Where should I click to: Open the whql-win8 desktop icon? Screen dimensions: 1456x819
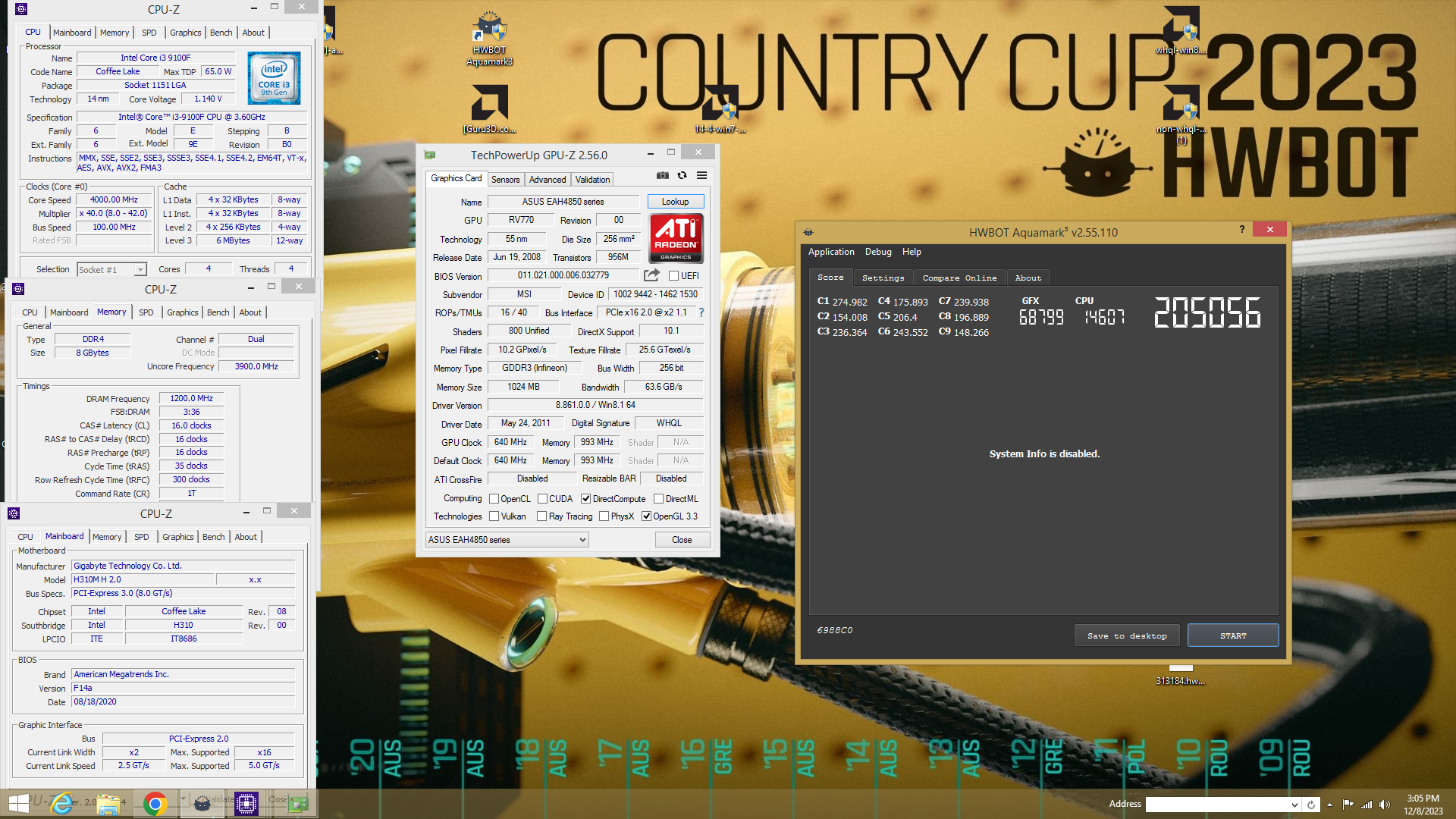point(1181,30)
